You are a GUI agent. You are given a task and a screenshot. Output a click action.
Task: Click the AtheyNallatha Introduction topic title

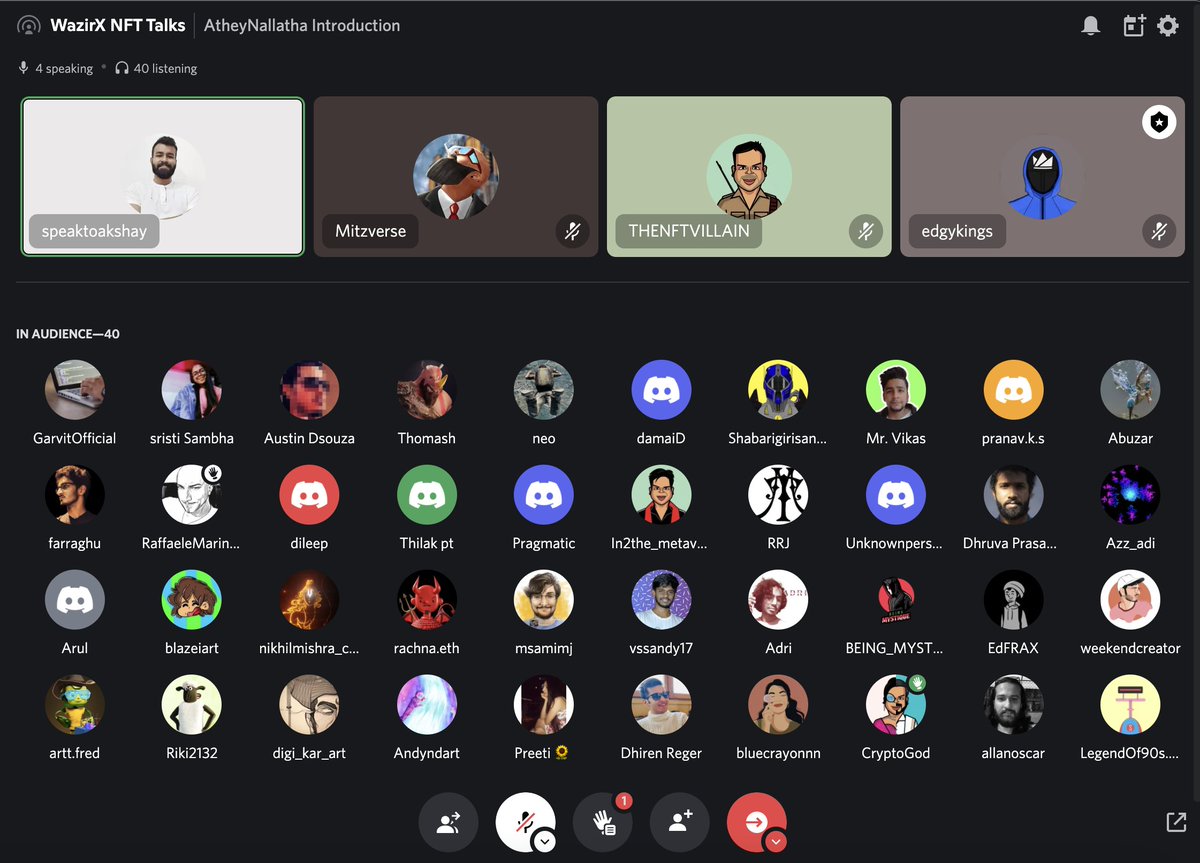302,26
